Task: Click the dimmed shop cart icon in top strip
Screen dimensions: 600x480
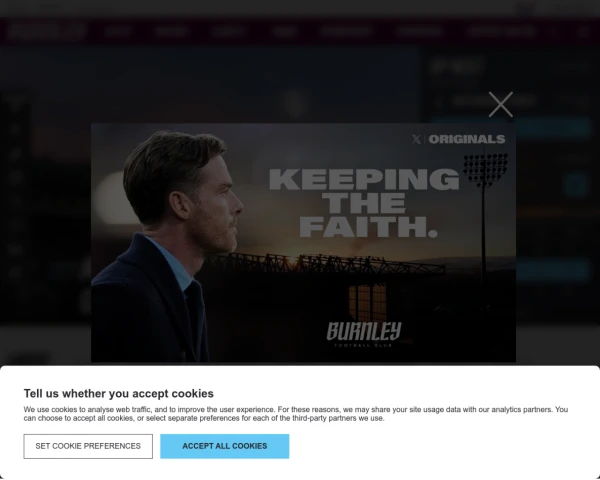Action: pos(525,8)
